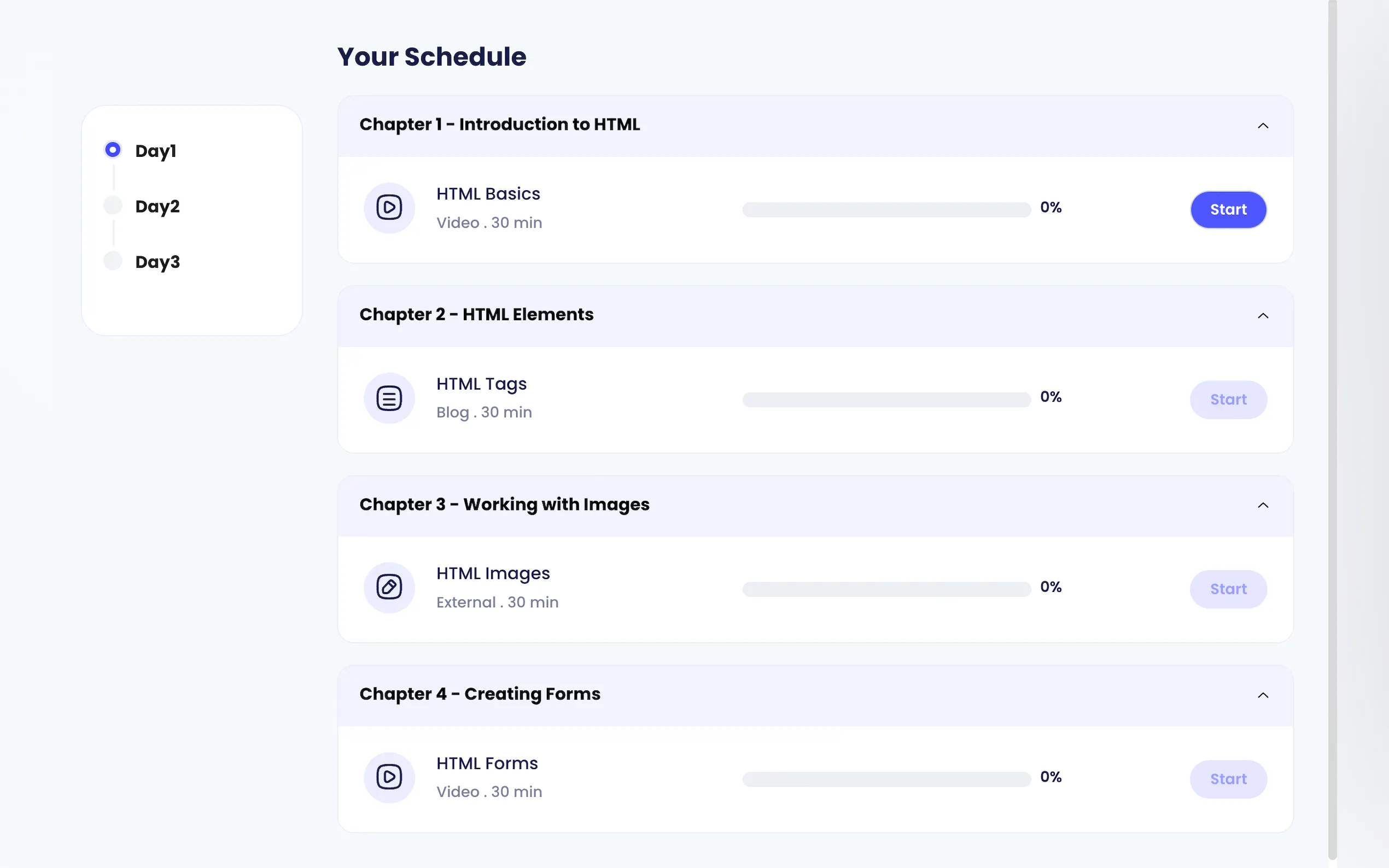Viewport: 1389px width, 868px height.
Task: Click the HTML Tags blog document icon
Action: click(389, 398)
